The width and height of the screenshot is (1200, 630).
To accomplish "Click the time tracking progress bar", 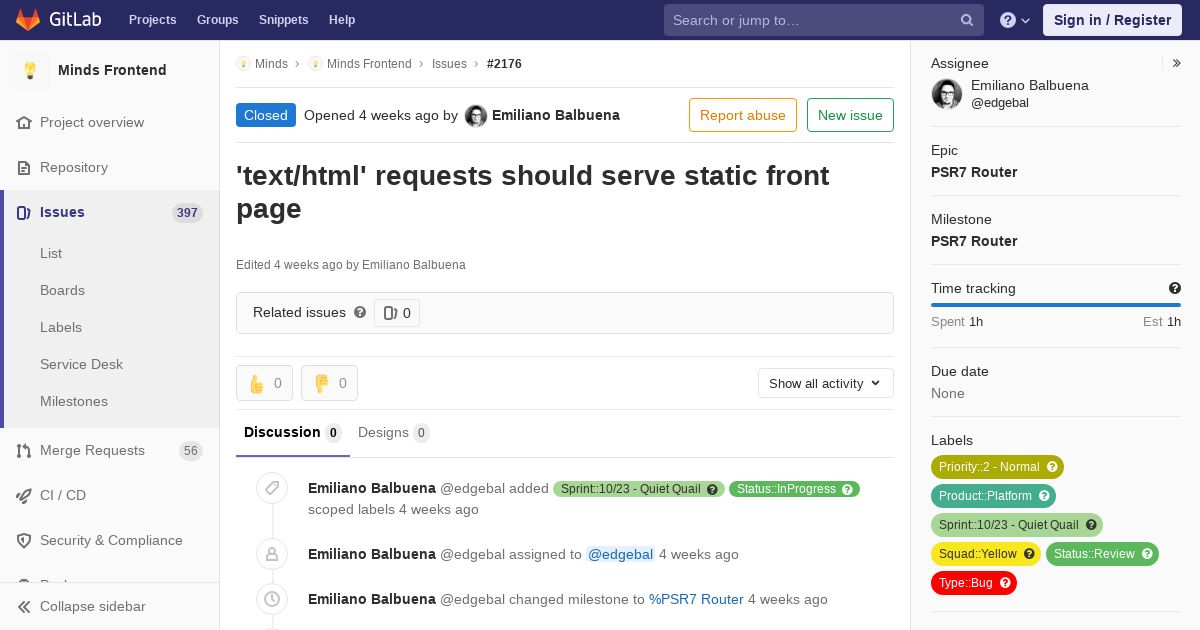I will [1056, 305].
